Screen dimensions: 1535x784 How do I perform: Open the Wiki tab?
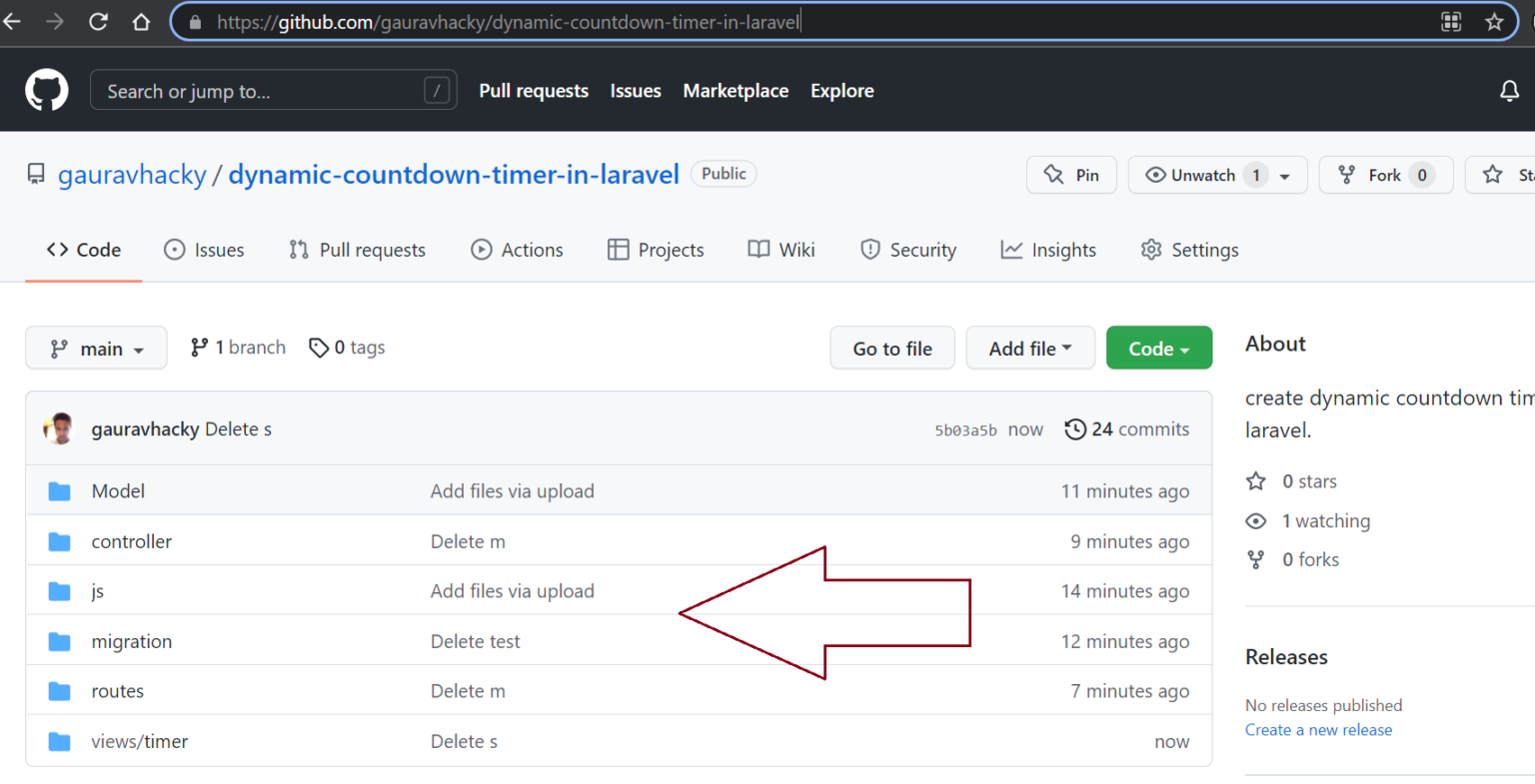point(781,250)
